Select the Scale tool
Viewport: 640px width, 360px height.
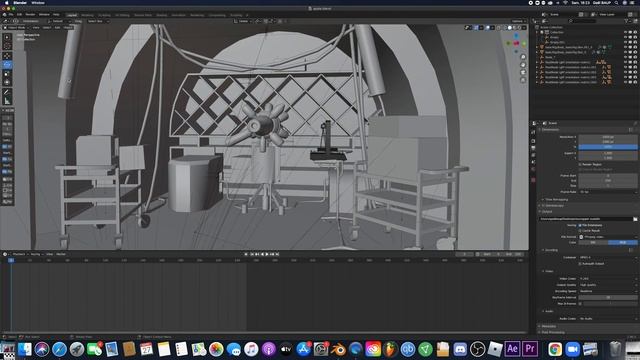(x=7, y=73)
